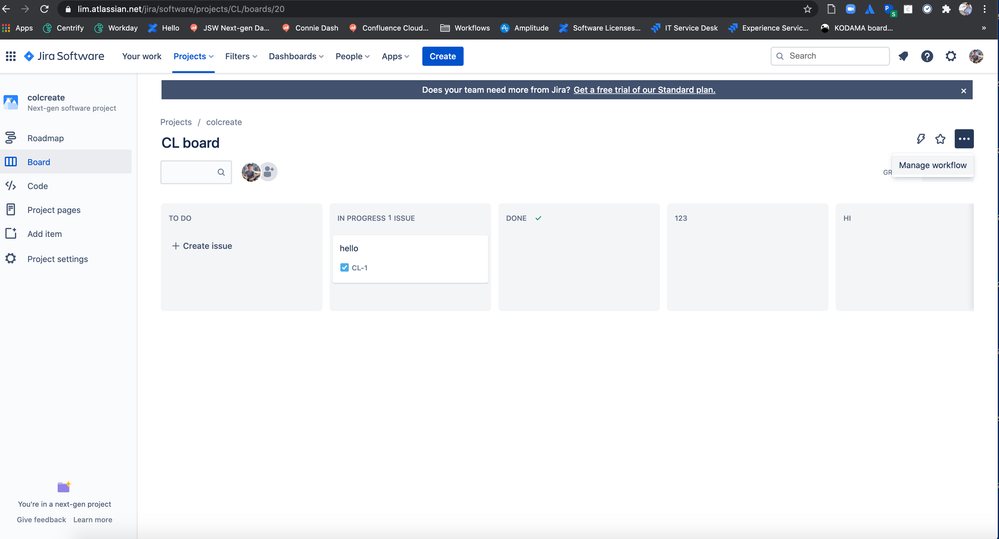
Task: Open Amplitude bookmark
Action: tap(524, 28)
